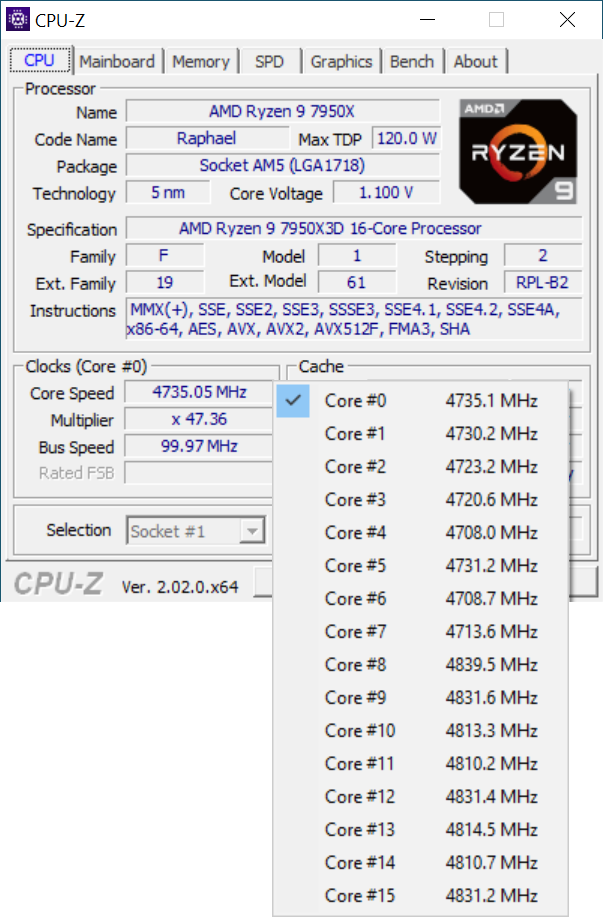Switch to the Memory tab
This screenshot has height=917, width=603.
tap(201, 61)
